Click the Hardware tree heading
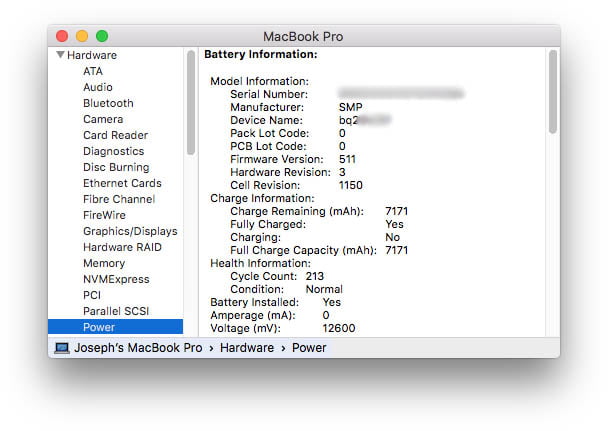 pos(92,55)
